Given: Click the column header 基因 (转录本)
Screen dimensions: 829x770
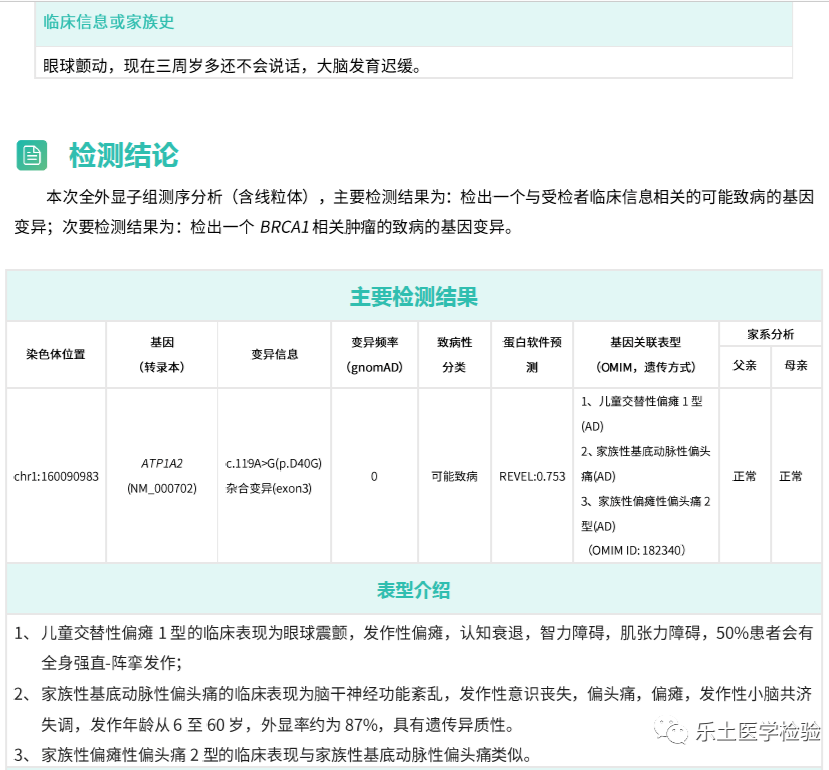Looking at the screenshot, I should coord(162,354).
